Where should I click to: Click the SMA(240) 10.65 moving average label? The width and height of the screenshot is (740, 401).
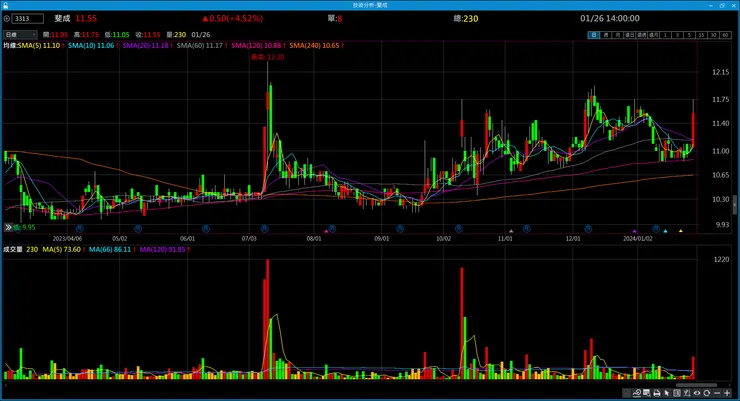[314, 45]
